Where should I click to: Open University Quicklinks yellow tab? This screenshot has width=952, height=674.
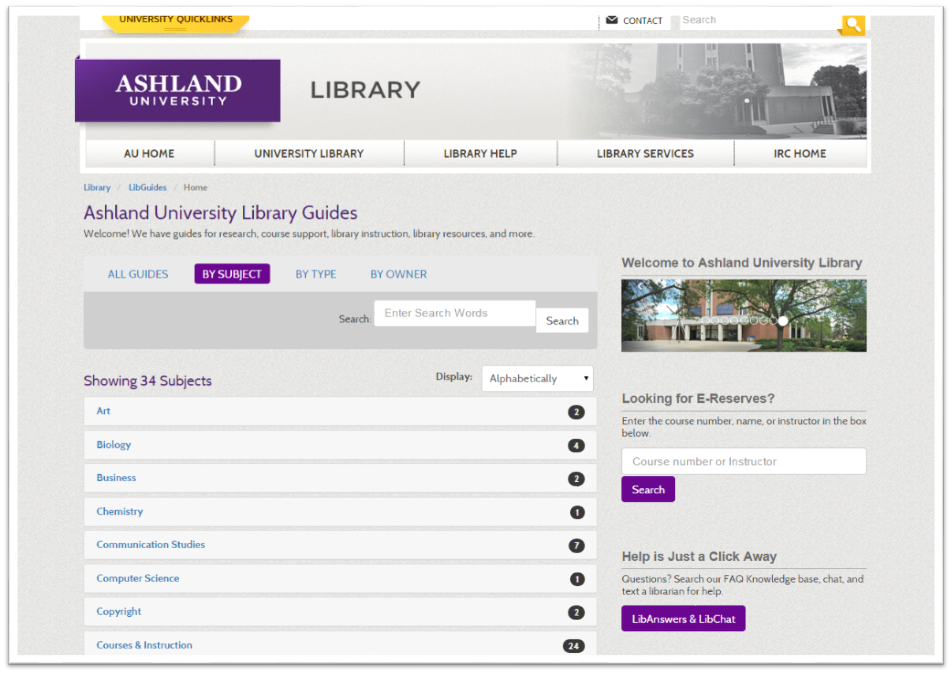point(175,22)
